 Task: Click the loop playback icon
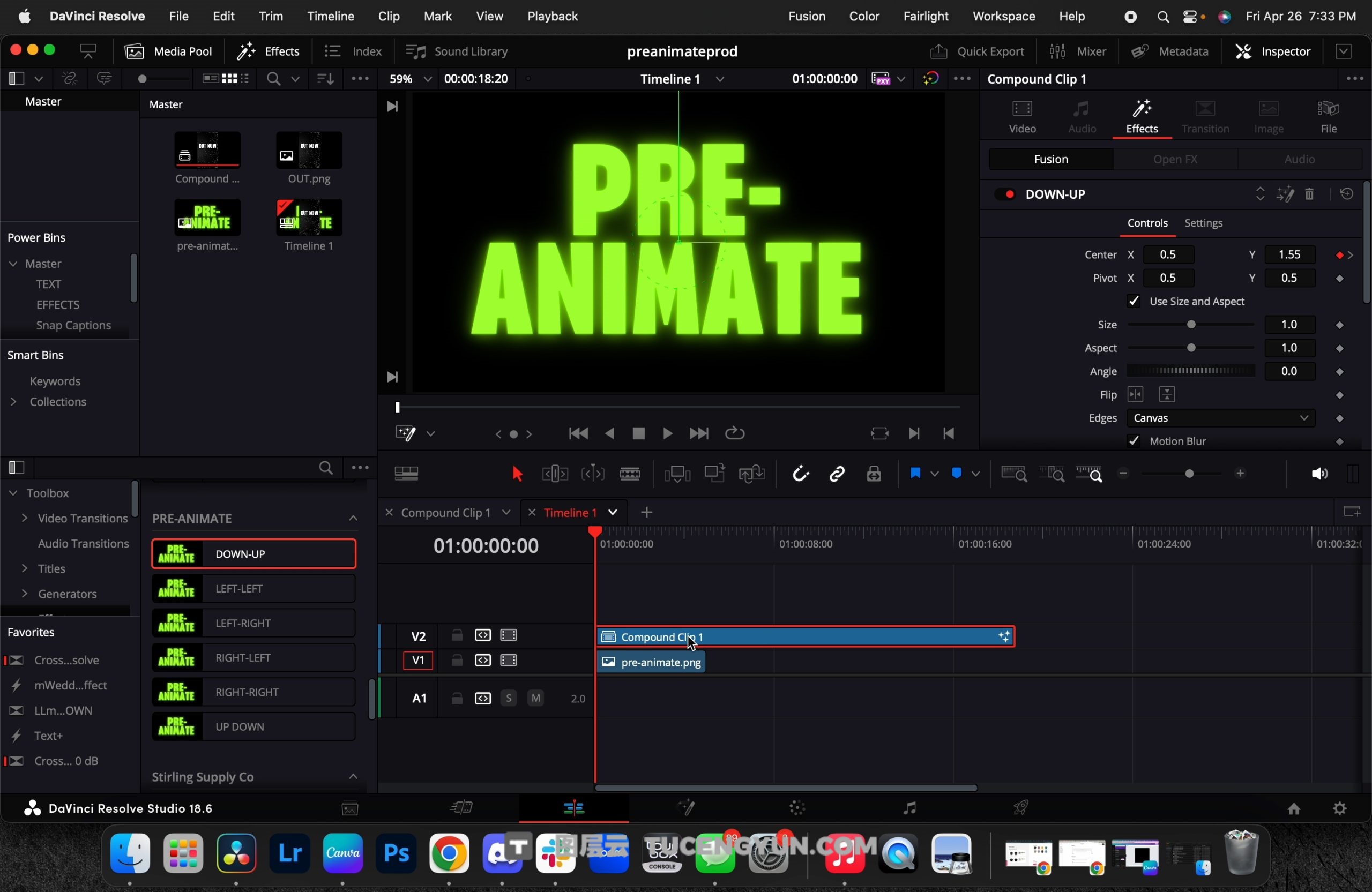coord(735,434)
